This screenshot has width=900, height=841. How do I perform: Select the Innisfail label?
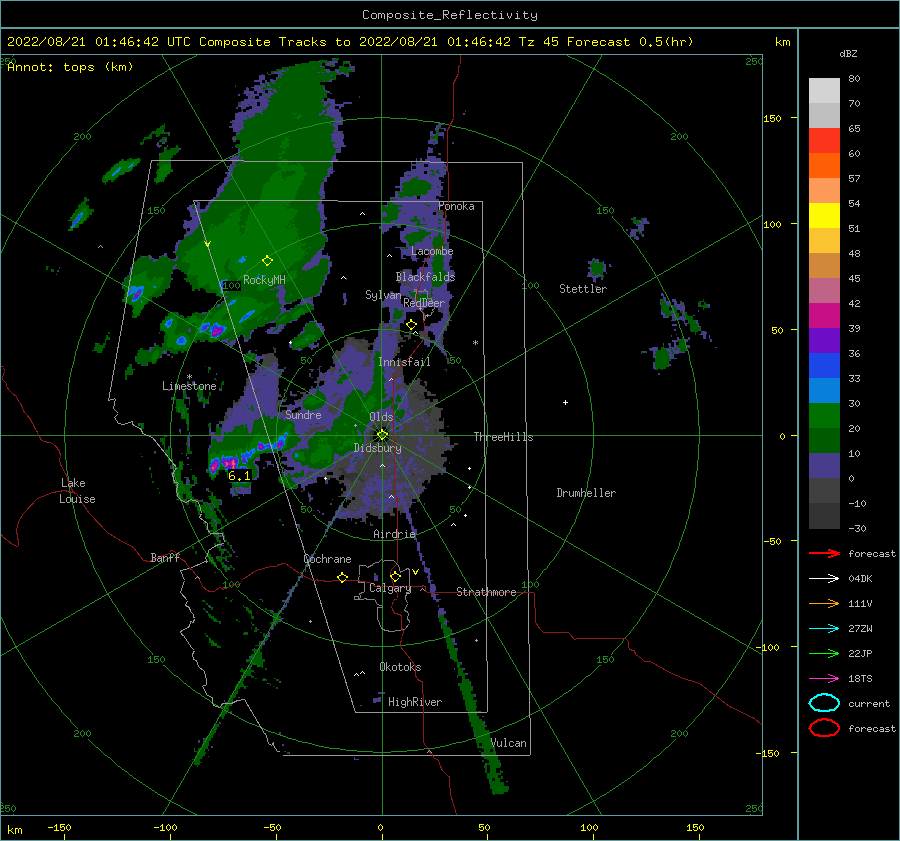(x=404, y=362)
